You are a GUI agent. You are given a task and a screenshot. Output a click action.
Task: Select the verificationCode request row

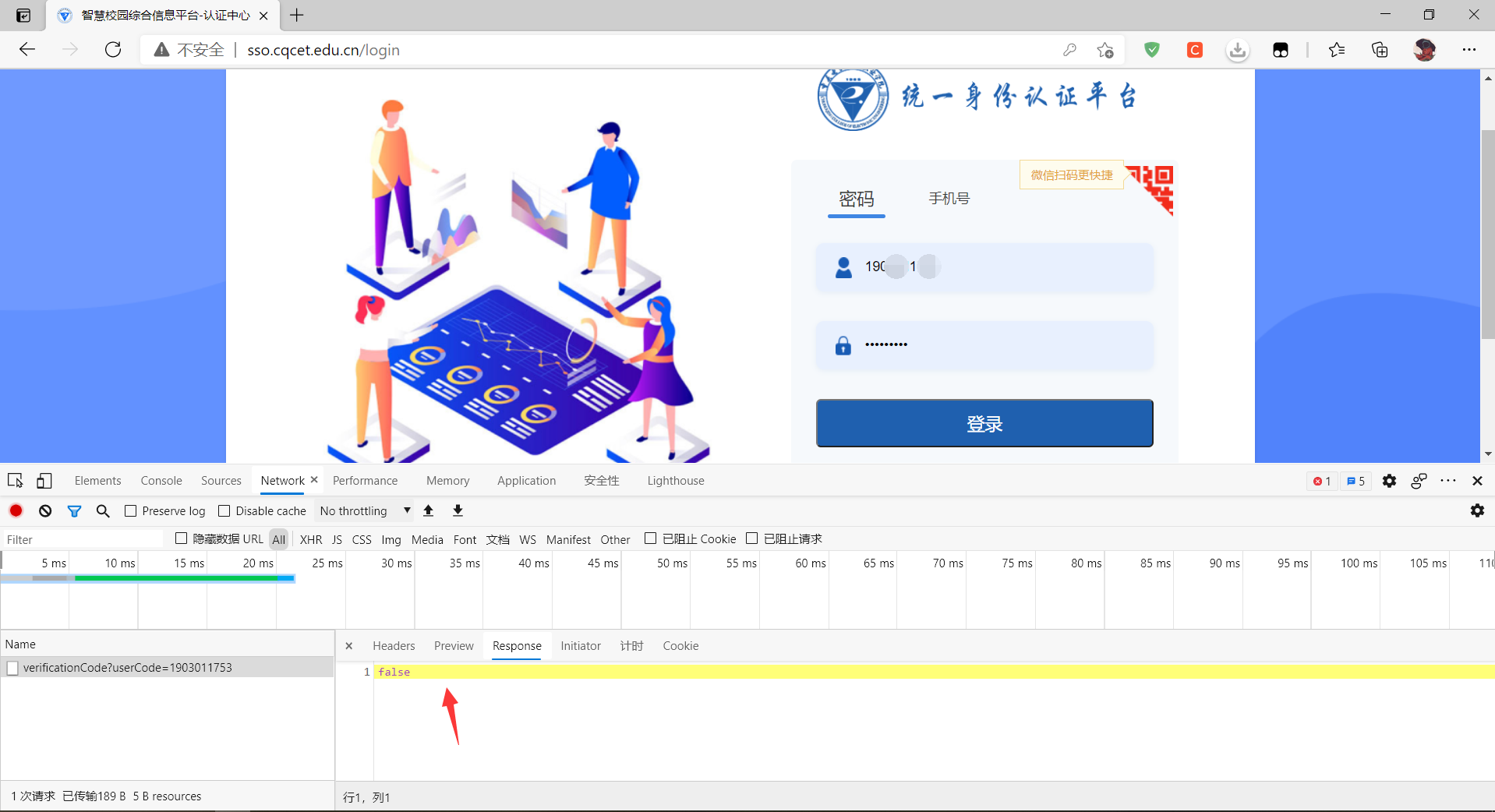pyautogui.click(x=127, y=667)
